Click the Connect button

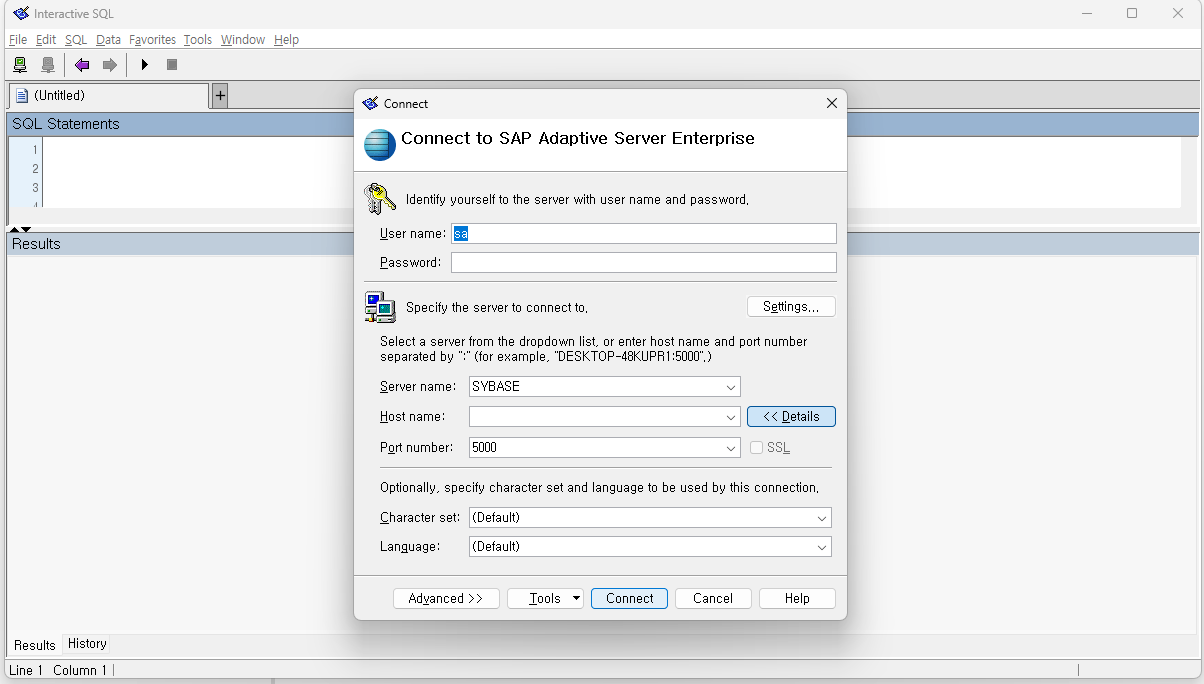point(629,598)
